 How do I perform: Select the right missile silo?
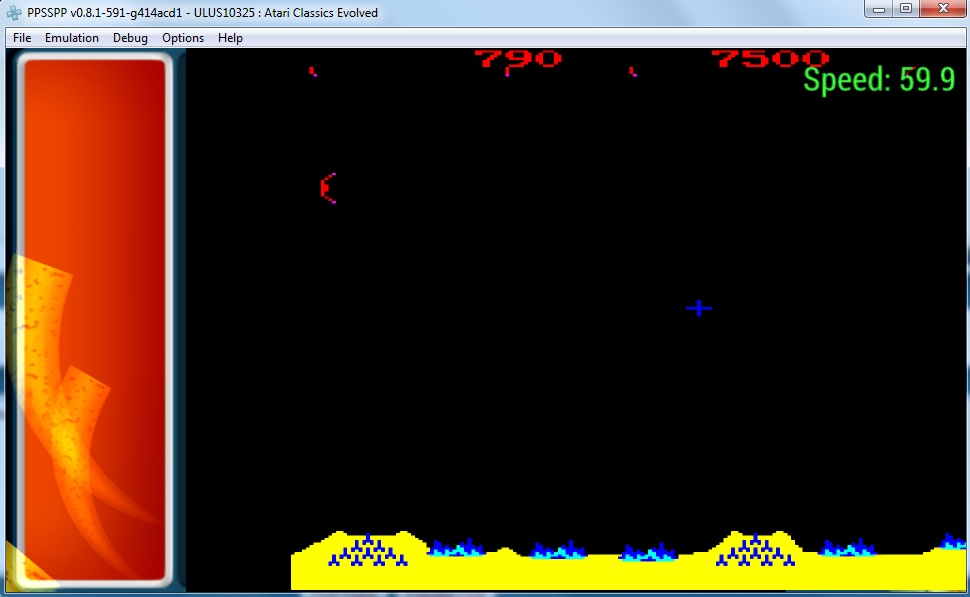pos(755,551)
